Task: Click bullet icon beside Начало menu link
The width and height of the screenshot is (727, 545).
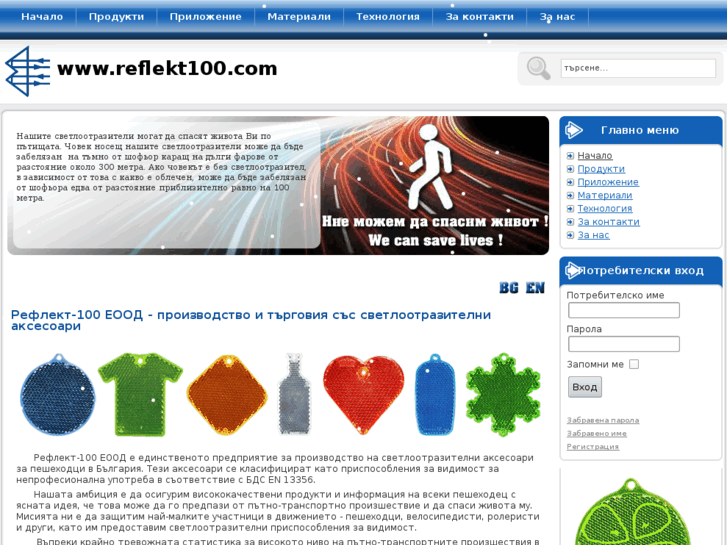Action: (x=570, y=156)
